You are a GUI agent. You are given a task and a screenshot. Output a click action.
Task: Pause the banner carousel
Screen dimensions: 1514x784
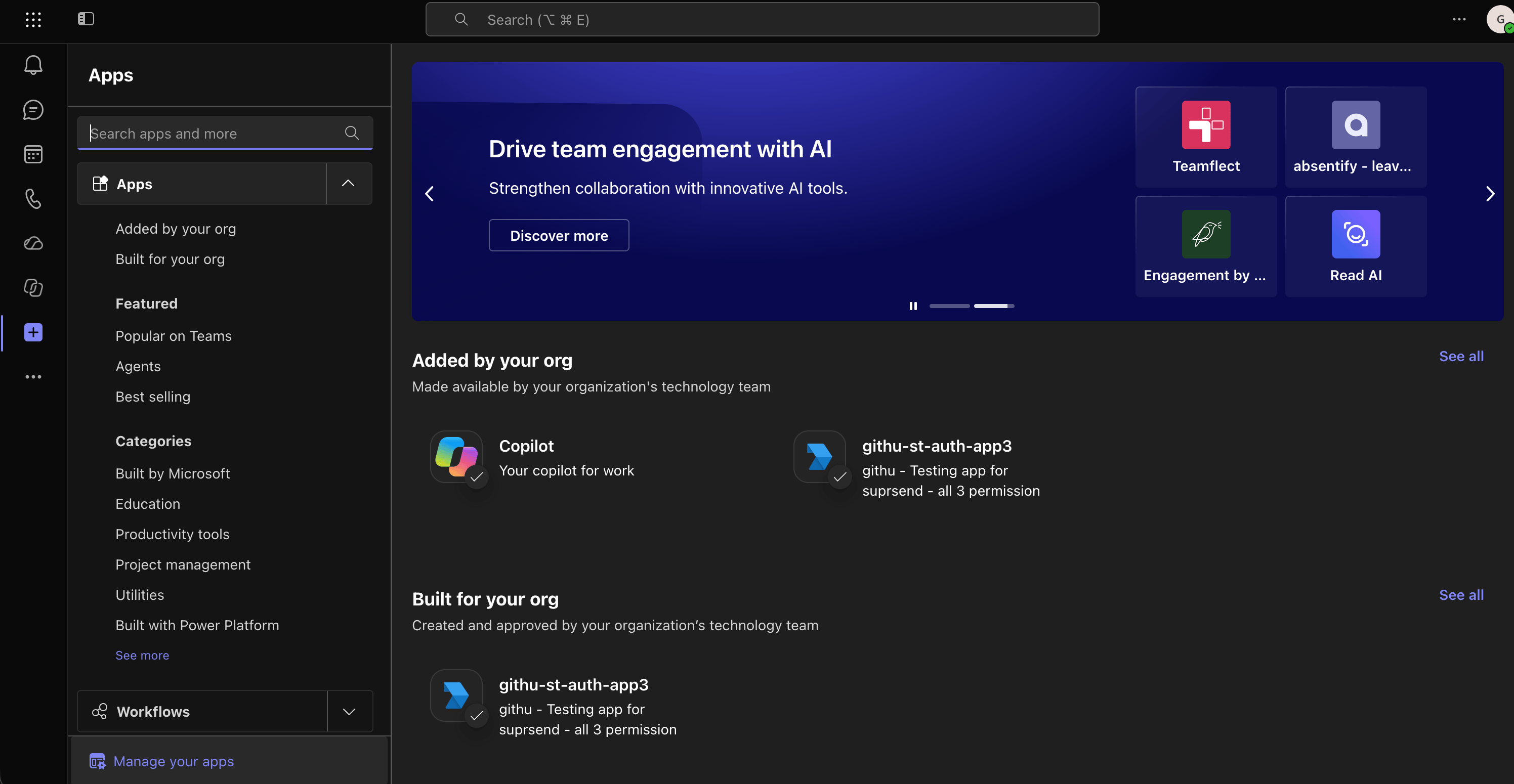point(913,306)
